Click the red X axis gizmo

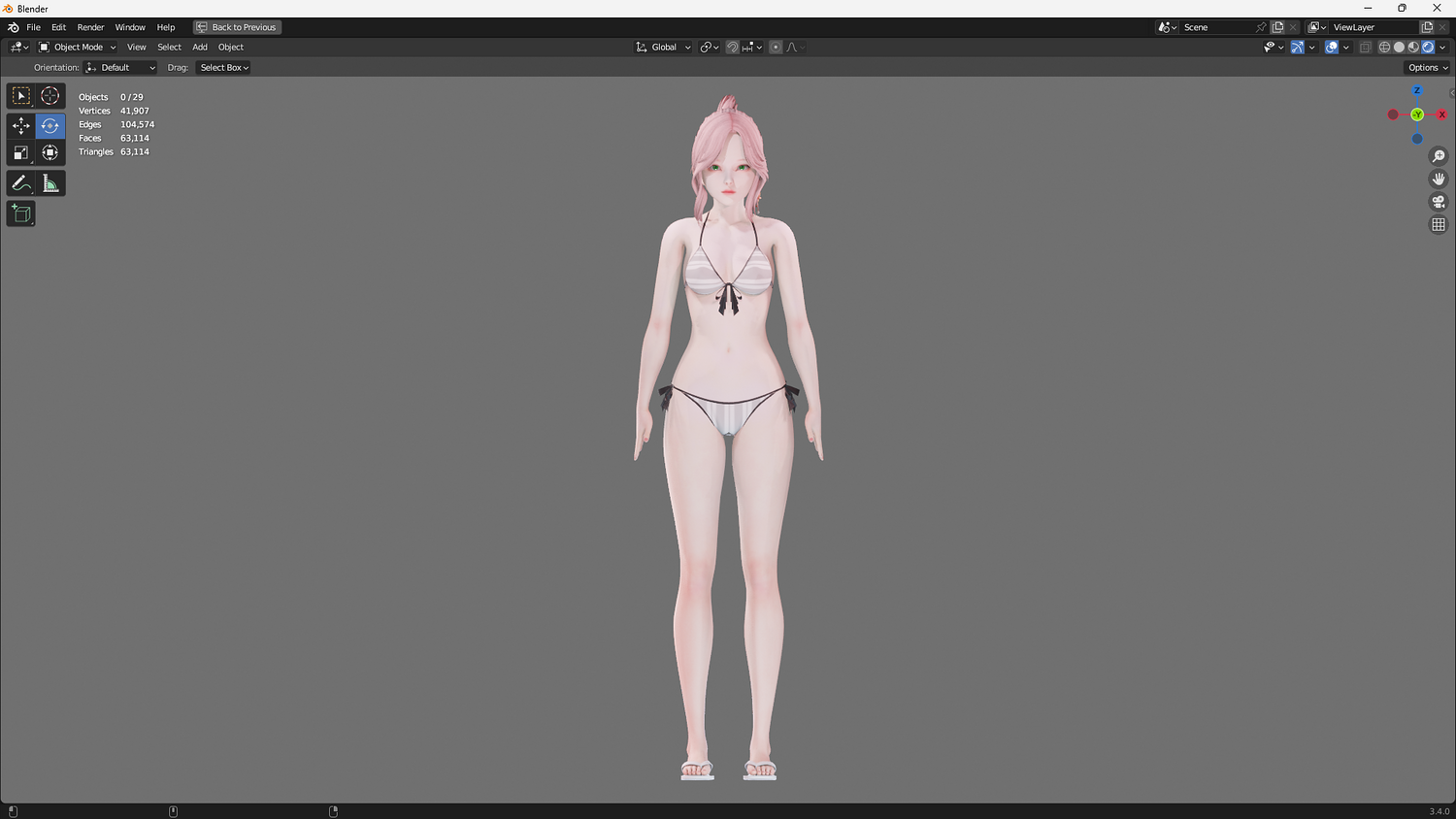point(1441,115)
